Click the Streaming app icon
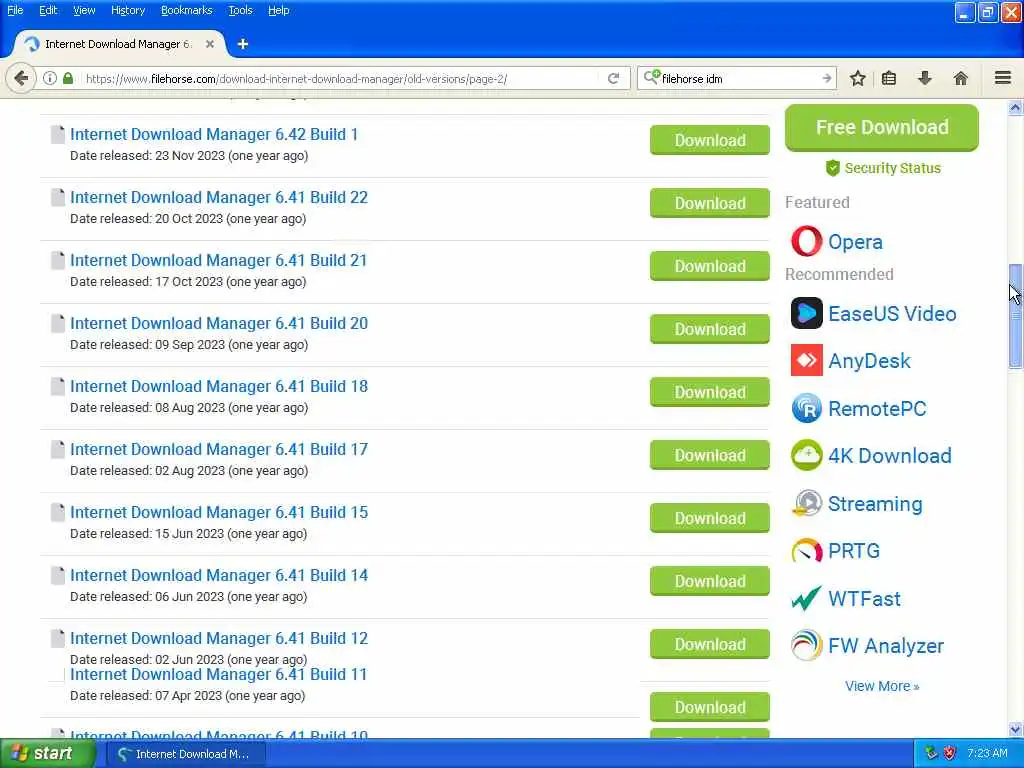The width and height of the screenshot is (1024, 768). pos(807,504)
